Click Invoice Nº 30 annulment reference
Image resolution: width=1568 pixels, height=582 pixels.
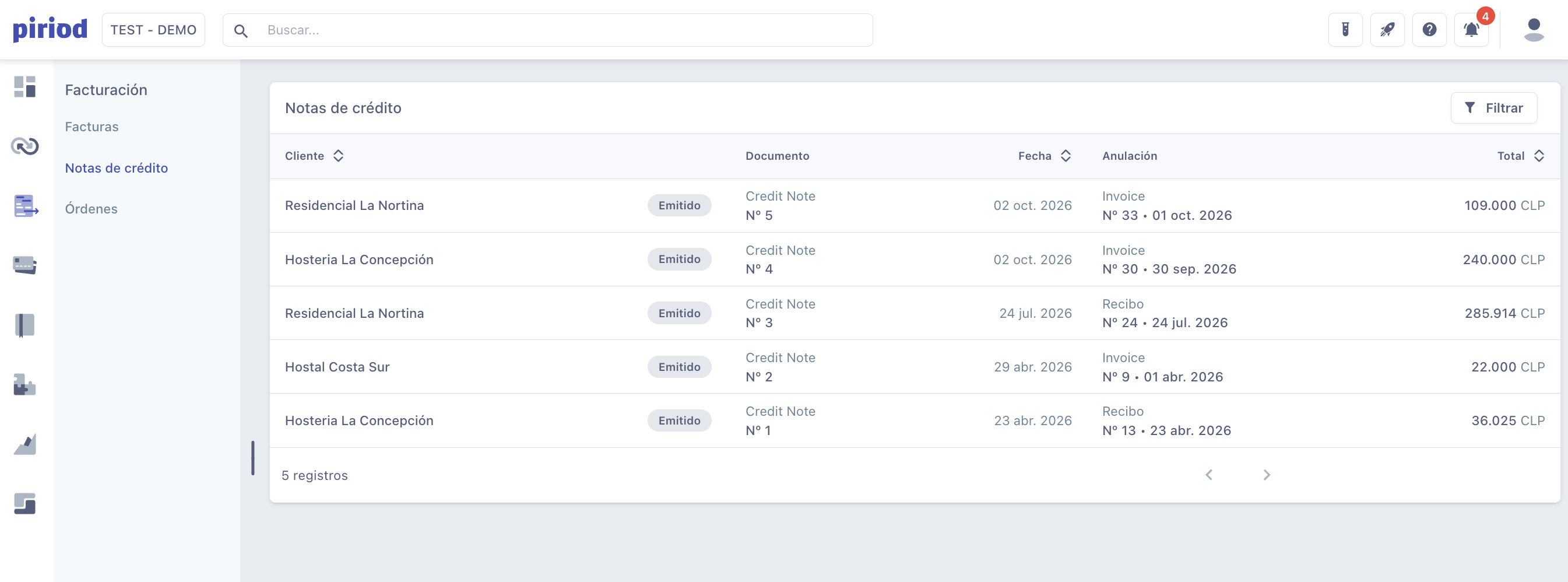click(x=1169, y=260)
